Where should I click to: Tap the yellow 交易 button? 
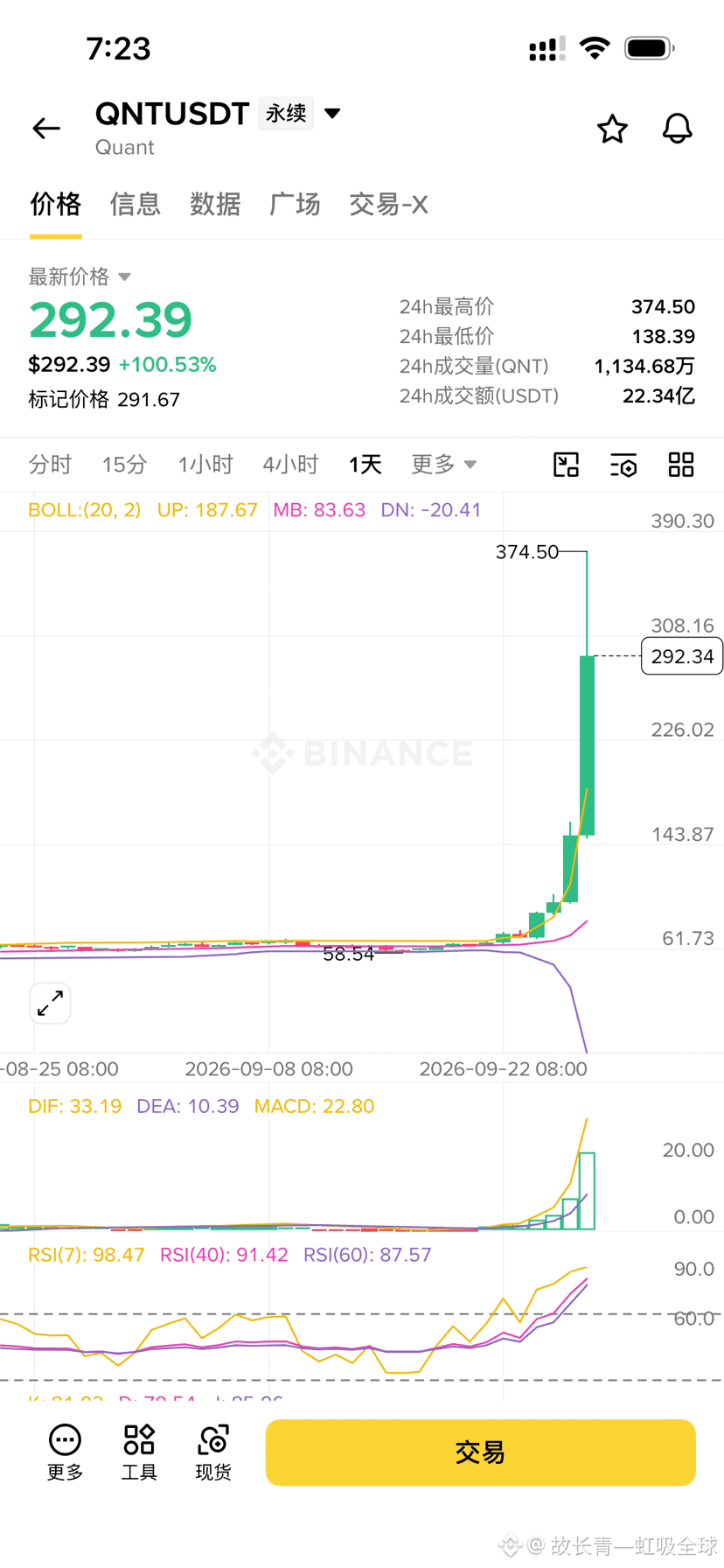coord(480,1452)
